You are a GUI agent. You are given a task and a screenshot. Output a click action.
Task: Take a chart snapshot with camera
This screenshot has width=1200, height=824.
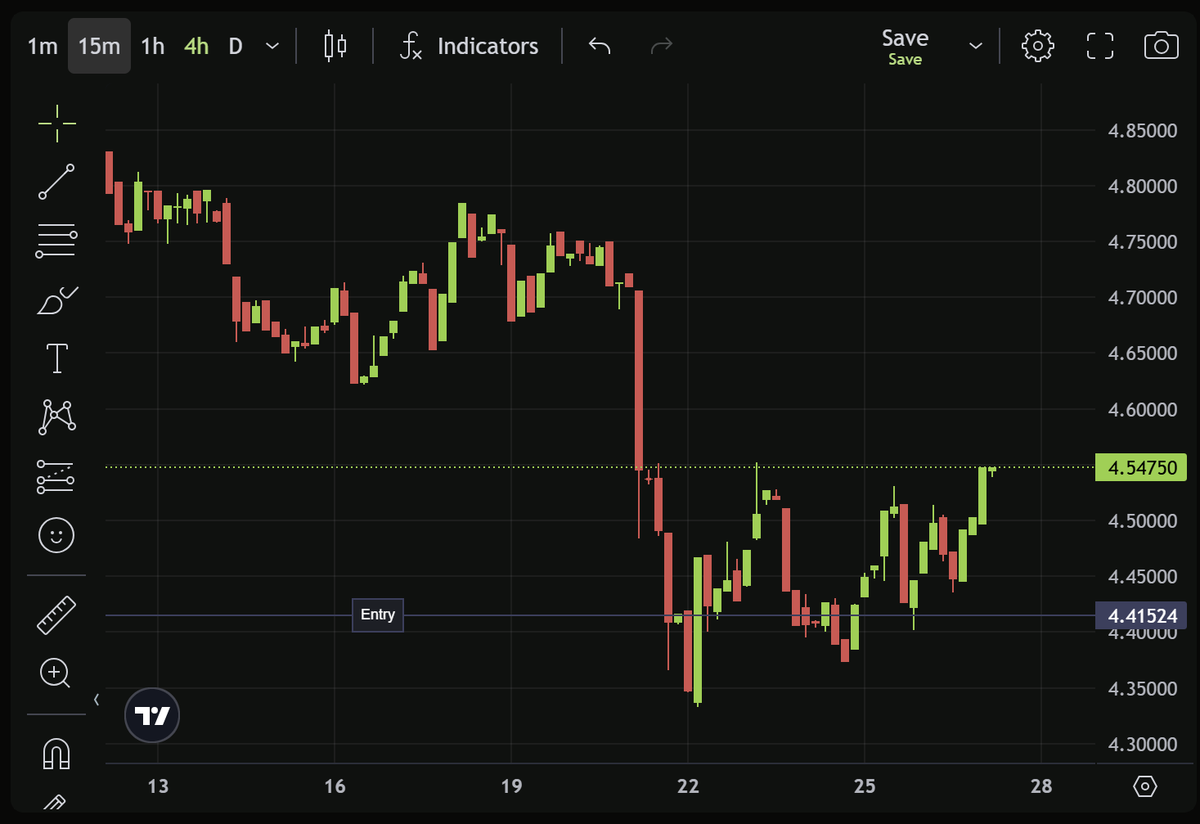click(x=1161, y=46)
